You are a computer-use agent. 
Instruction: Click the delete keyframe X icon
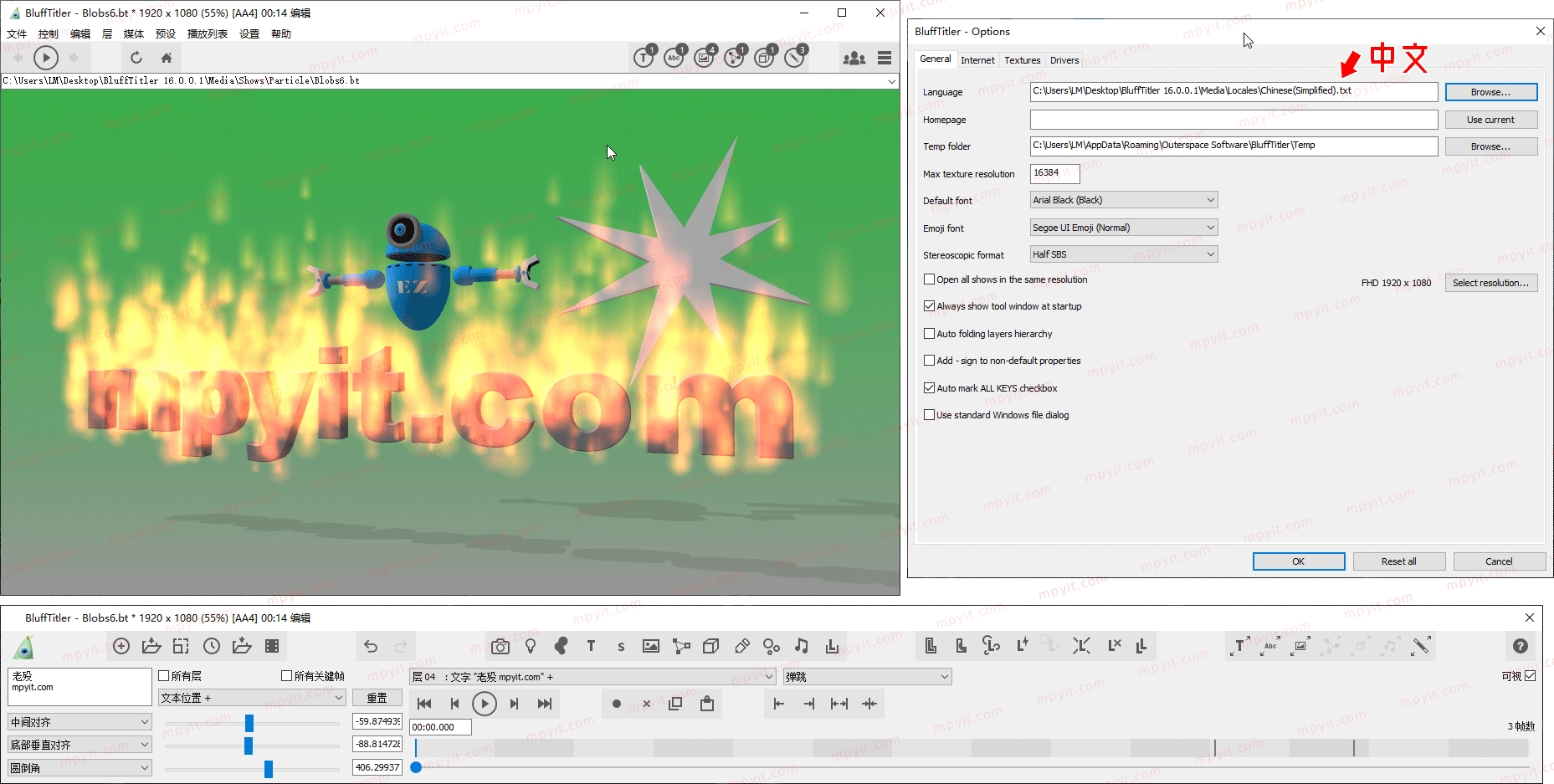(x=647, y=704)
